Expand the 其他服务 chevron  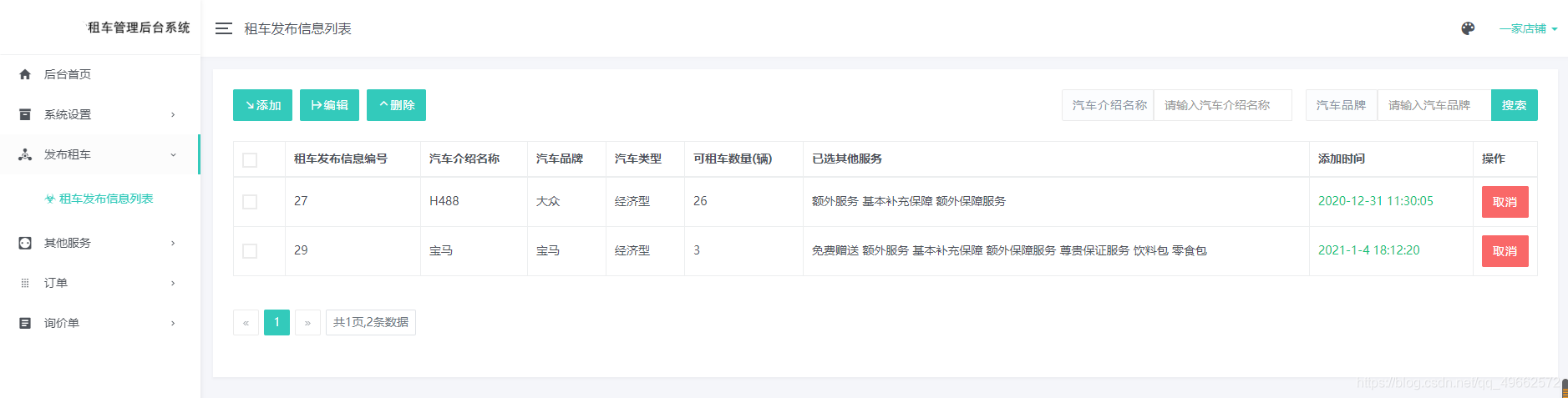173,243
